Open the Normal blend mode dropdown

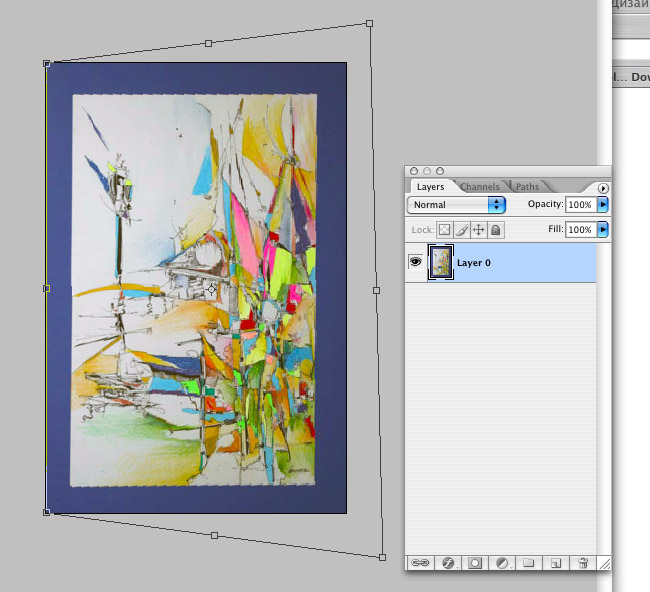[456, 205]
